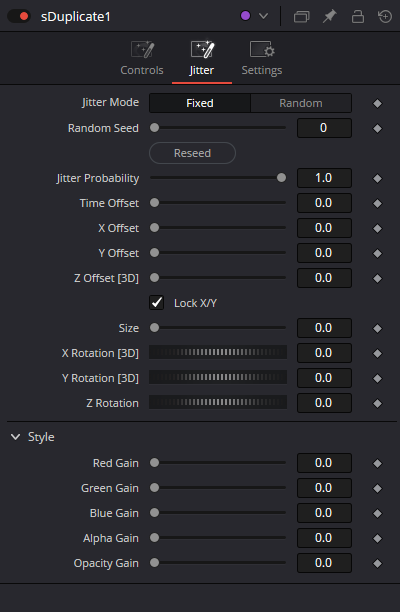Viewport: 400px width, 612px height.
Task: Click the Y Offset slider handle
Action: (x=155, y=253)
